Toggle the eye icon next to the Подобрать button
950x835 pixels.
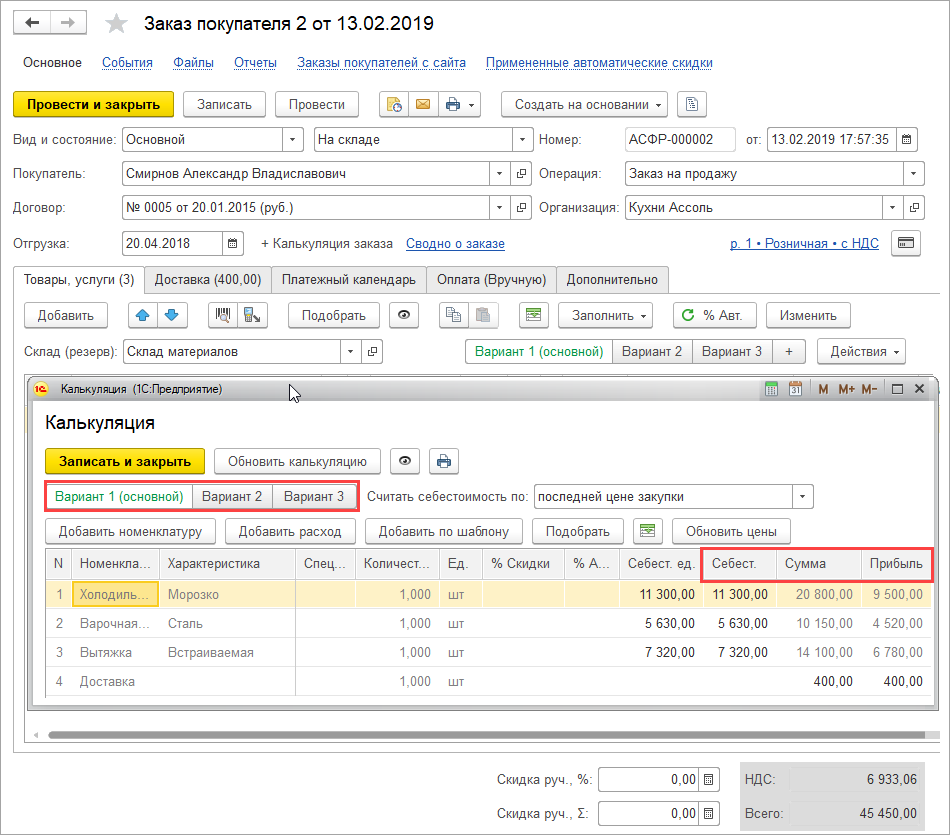click(404, 315)
